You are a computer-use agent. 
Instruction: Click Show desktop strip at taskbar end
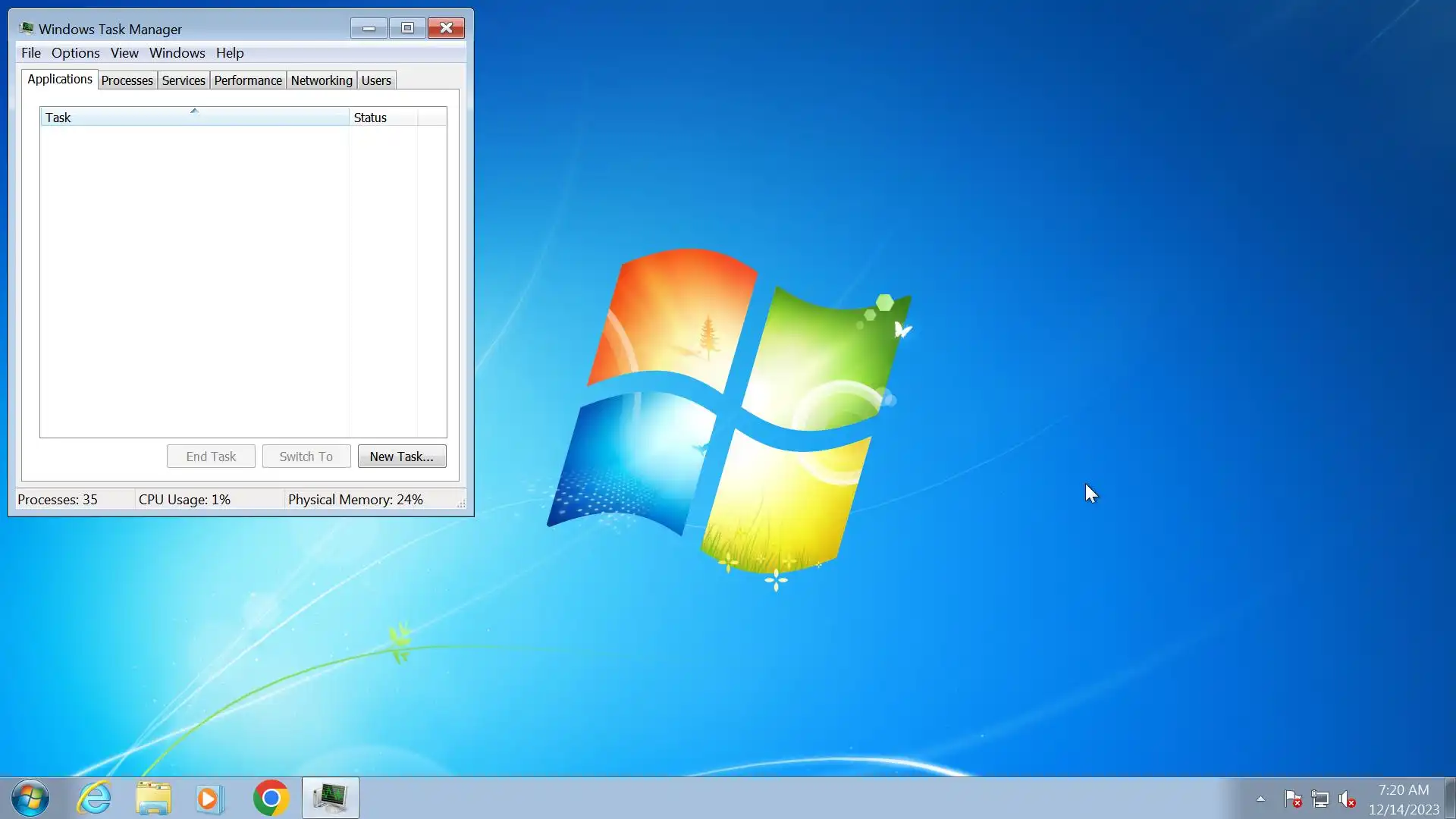[1450, 798]
